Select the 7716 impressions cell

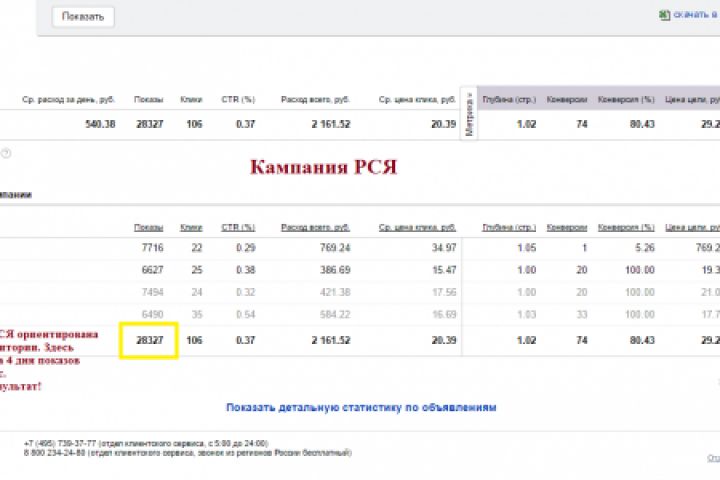(x=152, y=248)
